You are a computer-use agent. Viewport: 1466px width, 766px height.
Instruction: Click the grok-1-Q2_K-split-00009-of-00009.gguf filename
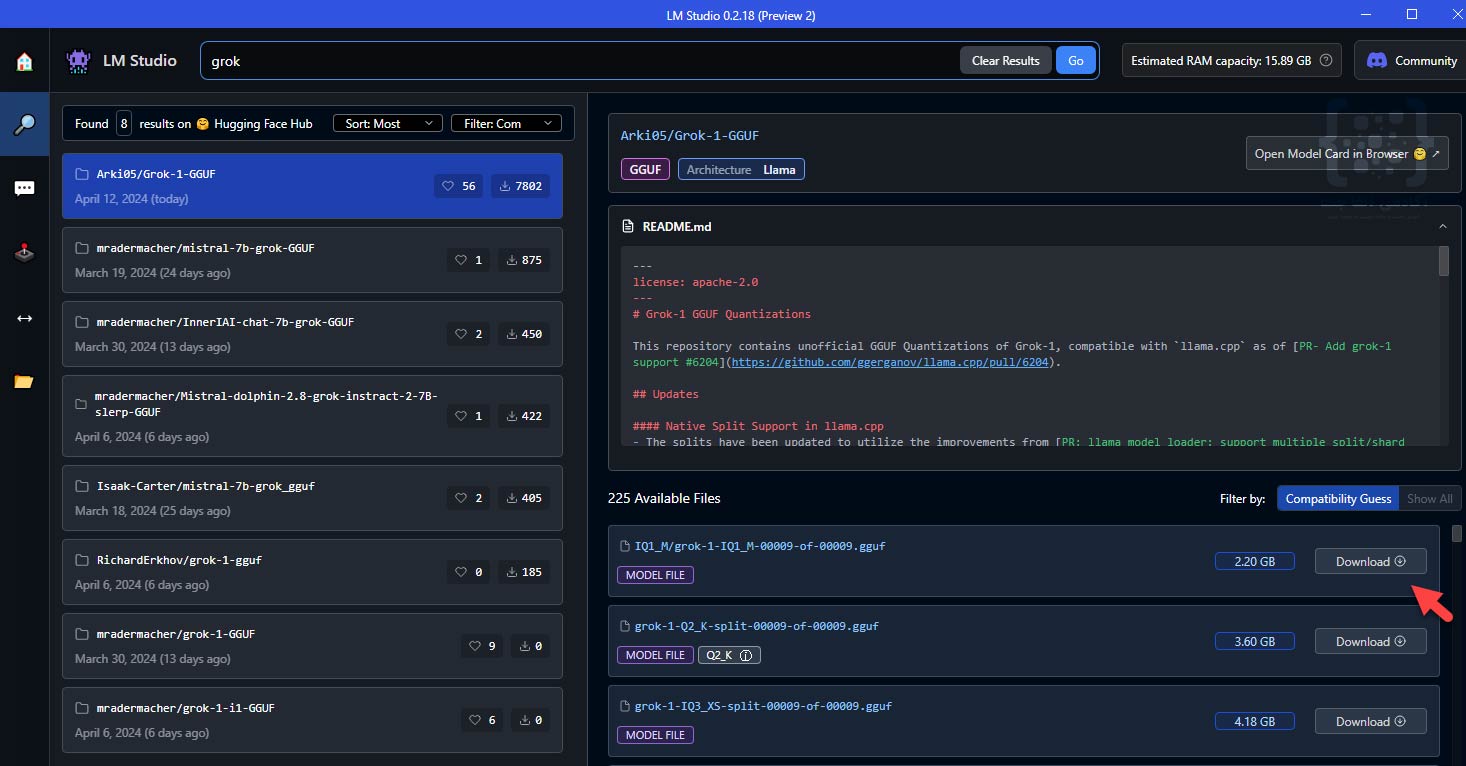756,626
